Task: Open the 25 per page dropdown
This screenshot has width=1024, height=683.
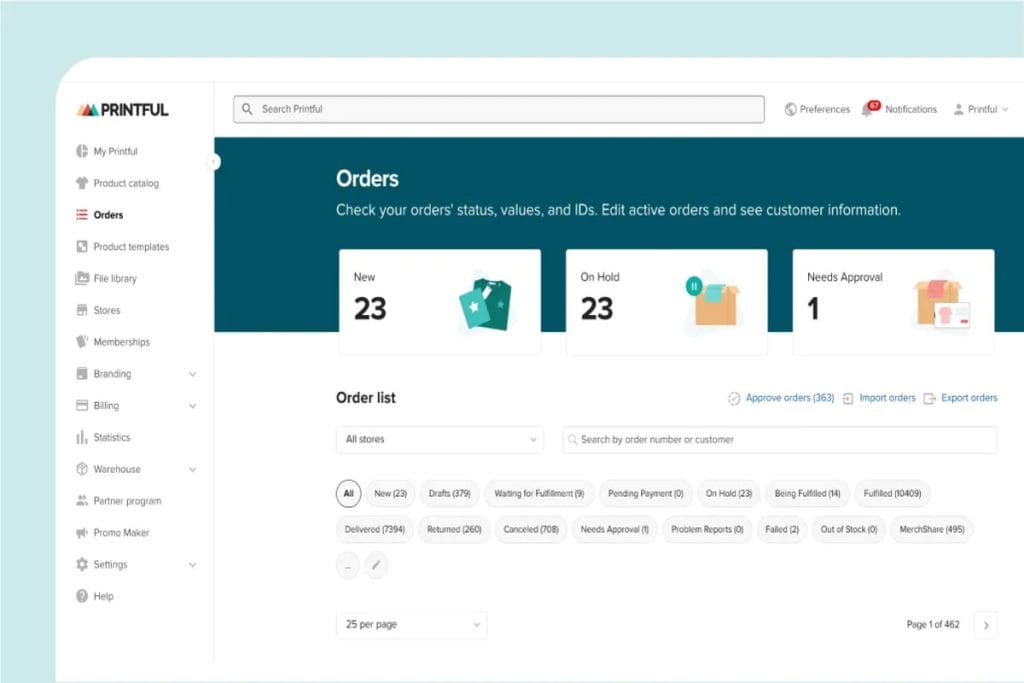Action: pyautogui.click(x=411, y=624)
